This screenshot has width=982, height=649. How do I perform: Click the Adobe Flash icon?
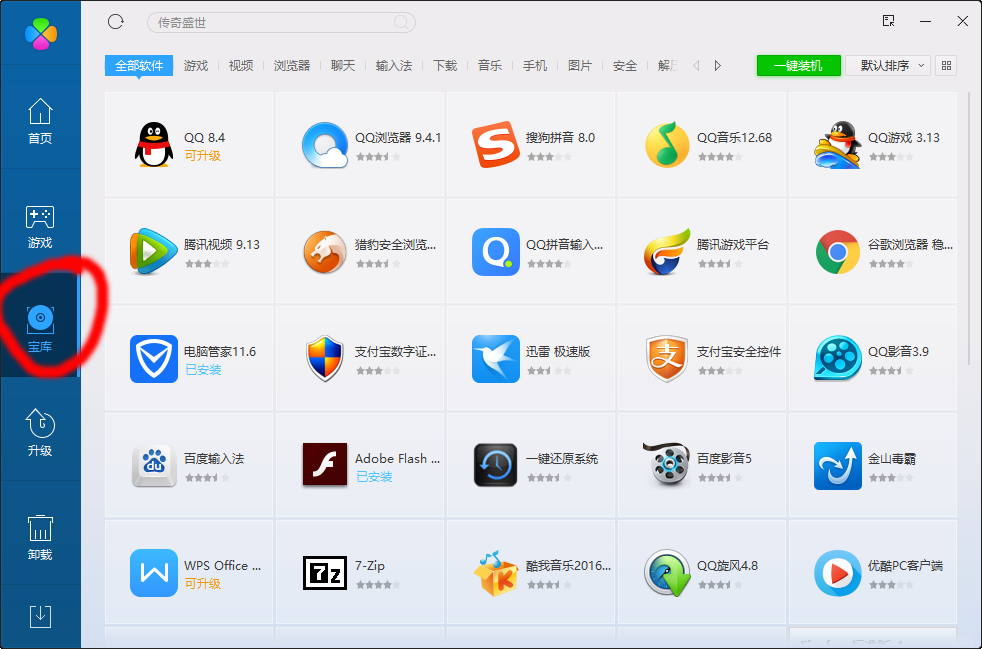tap(324, 465)
